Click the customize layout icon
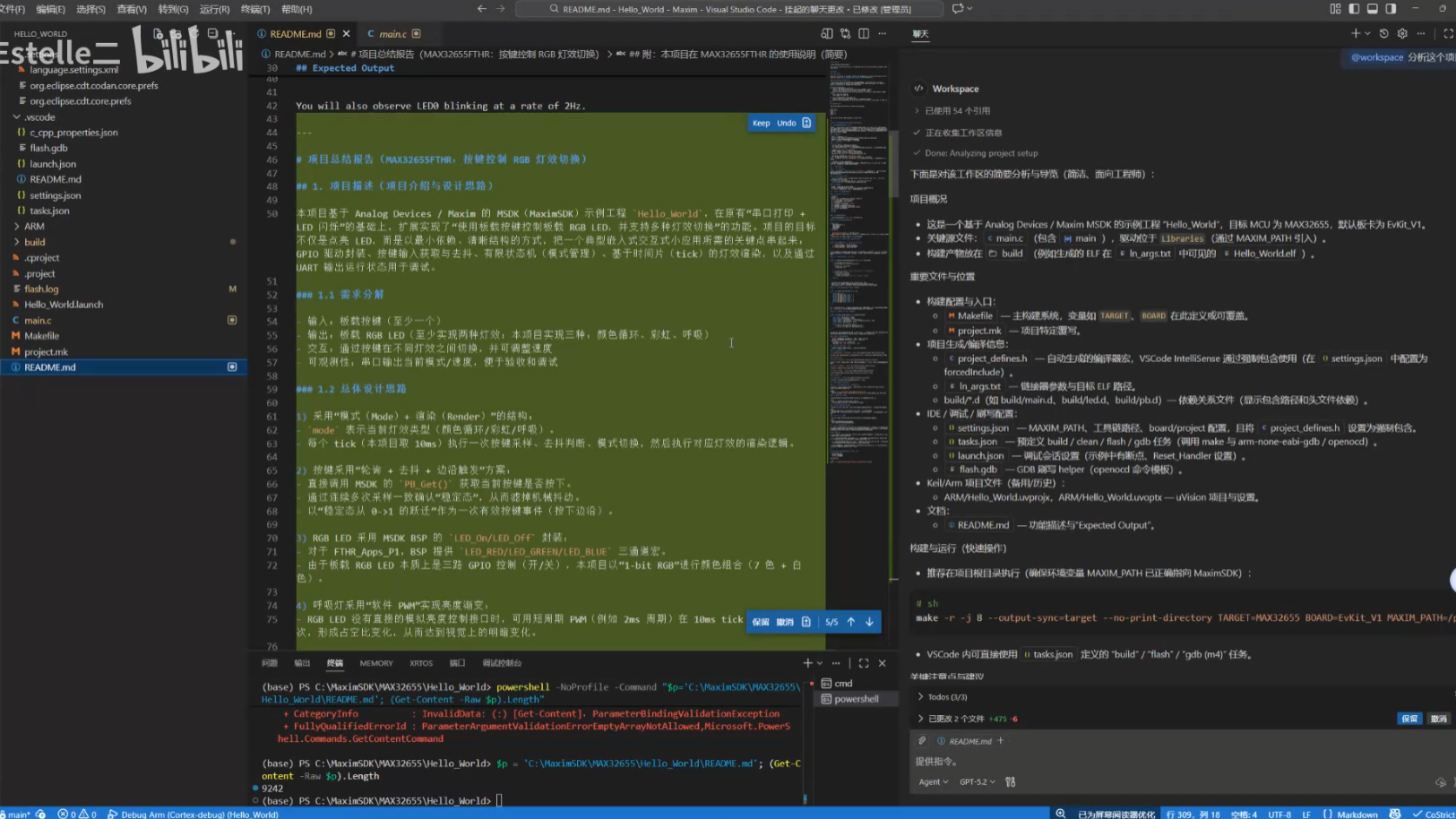 click(1335, 9)
